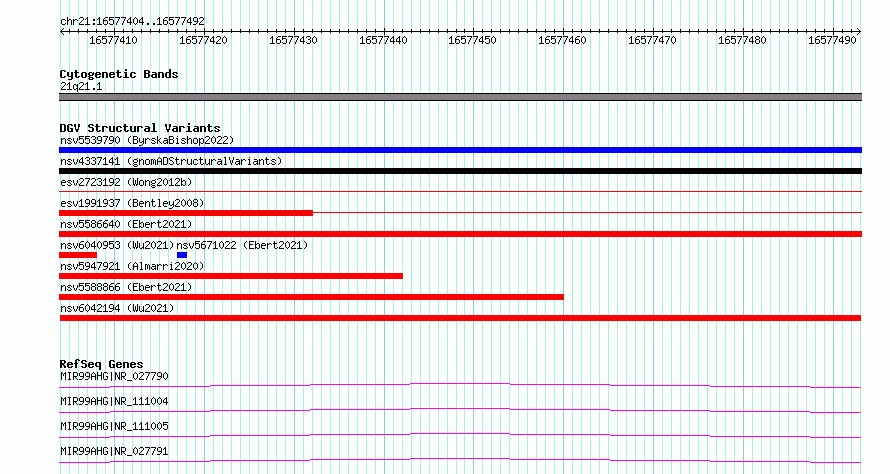Click the chr21:16577404..16577492 region label
The image size is (890, 474).
[132, 21]
